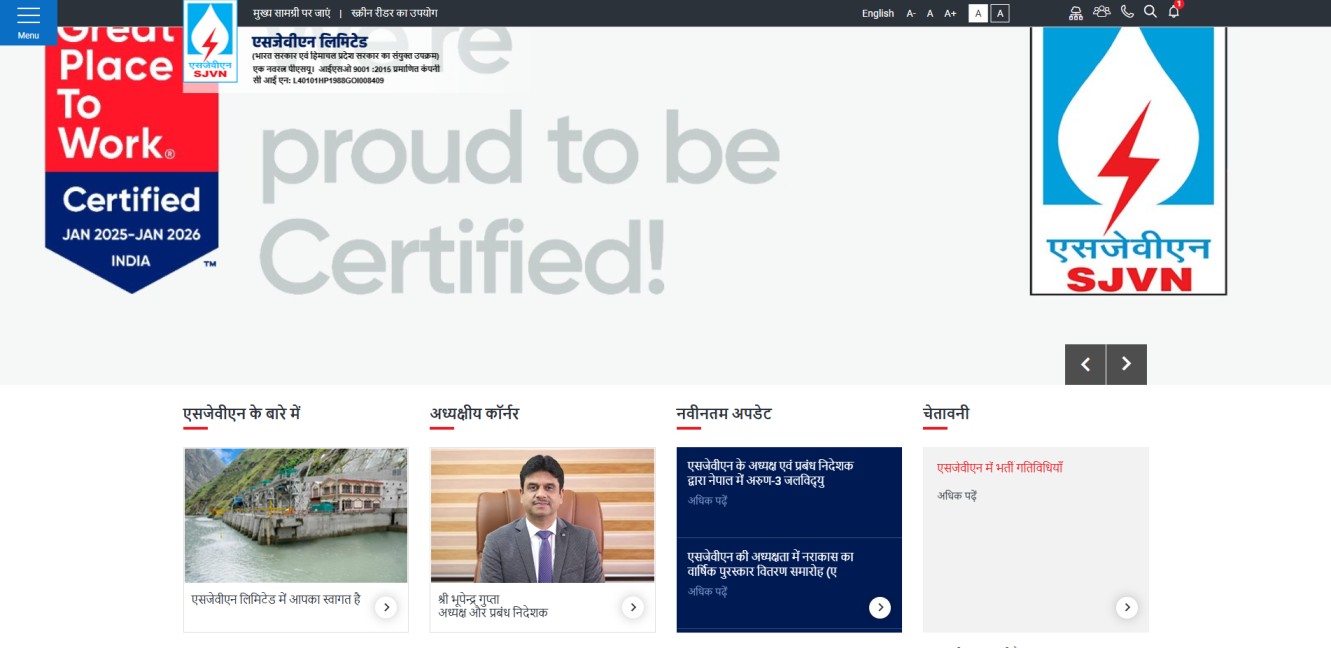Switch to dark contrast theme
This screenshot has width=1331, height=648.
[x=998, y=13]
